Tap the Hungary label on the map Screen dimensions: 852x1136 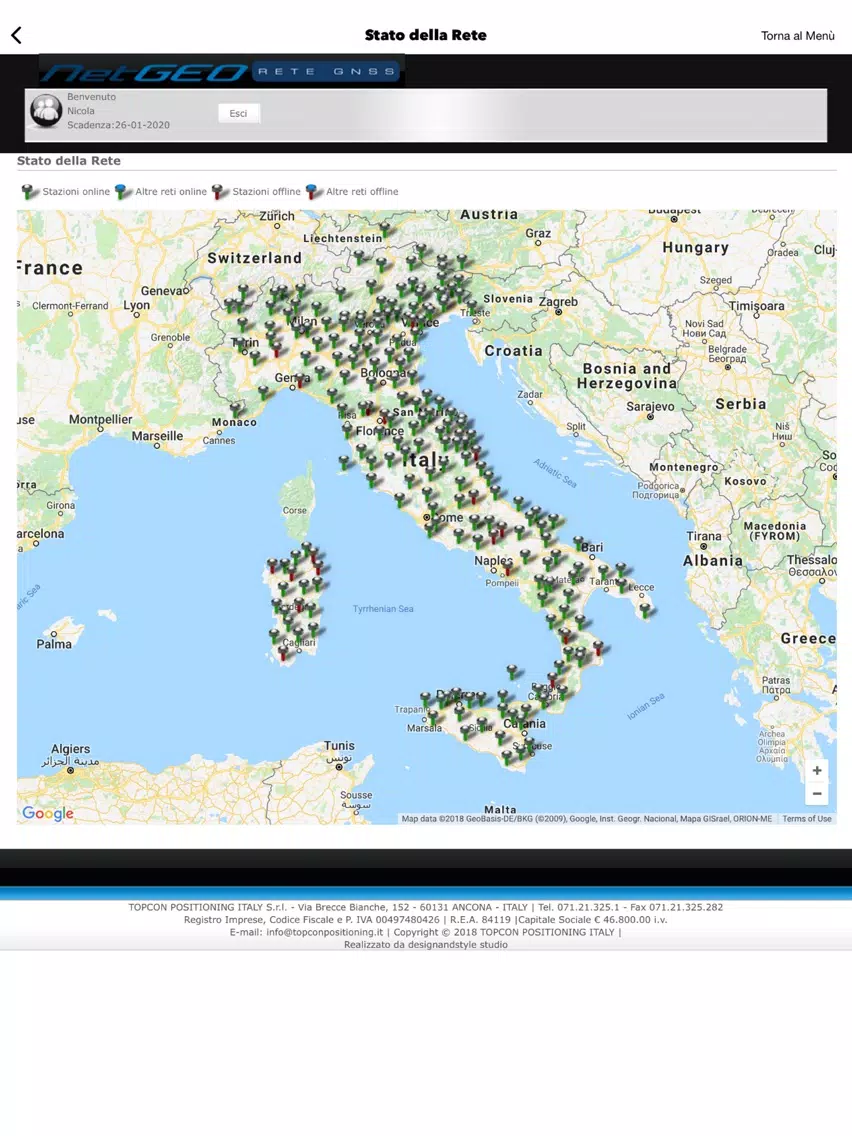point(696,248)
